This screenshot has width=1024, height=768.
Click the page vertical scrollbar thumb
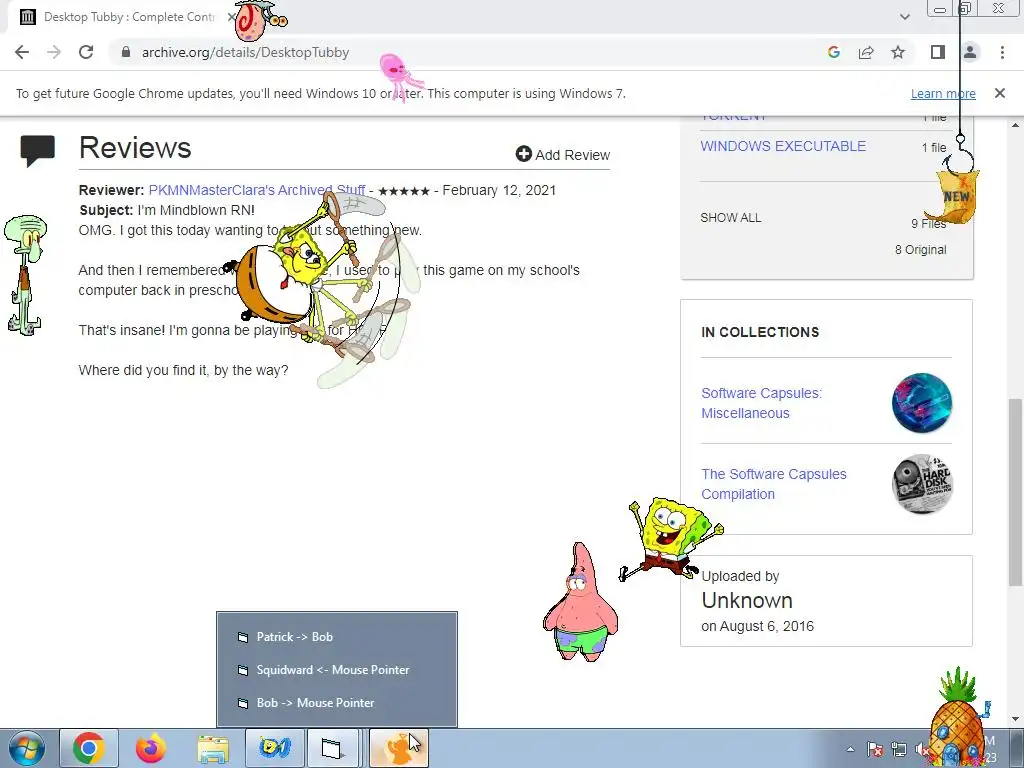click(x=1015, y=493)
